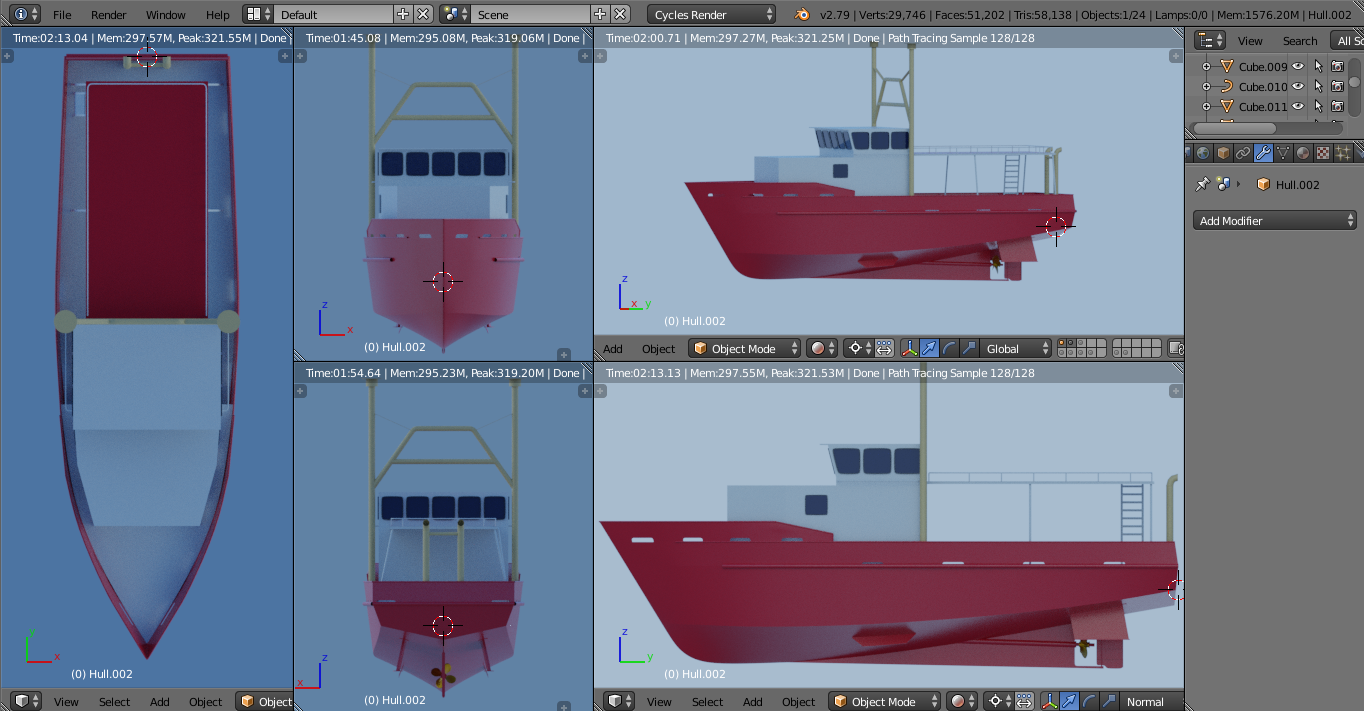Toggle translate manipulator in upper side viewport
This screenshot has width=1364, height=711.
(929, 348)
